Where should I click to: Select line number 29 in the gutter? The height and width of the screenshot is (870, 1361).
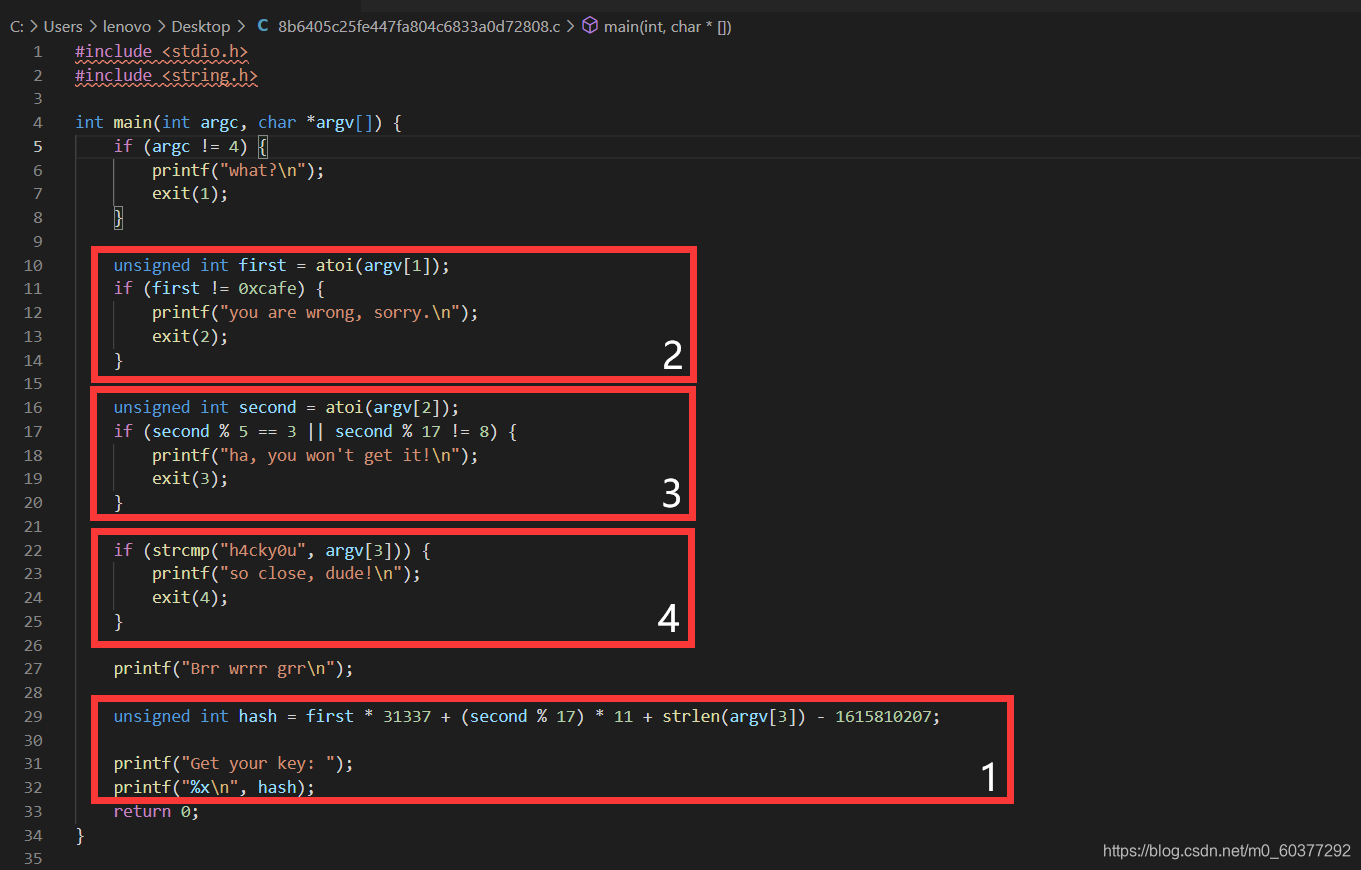coord(32,716)
